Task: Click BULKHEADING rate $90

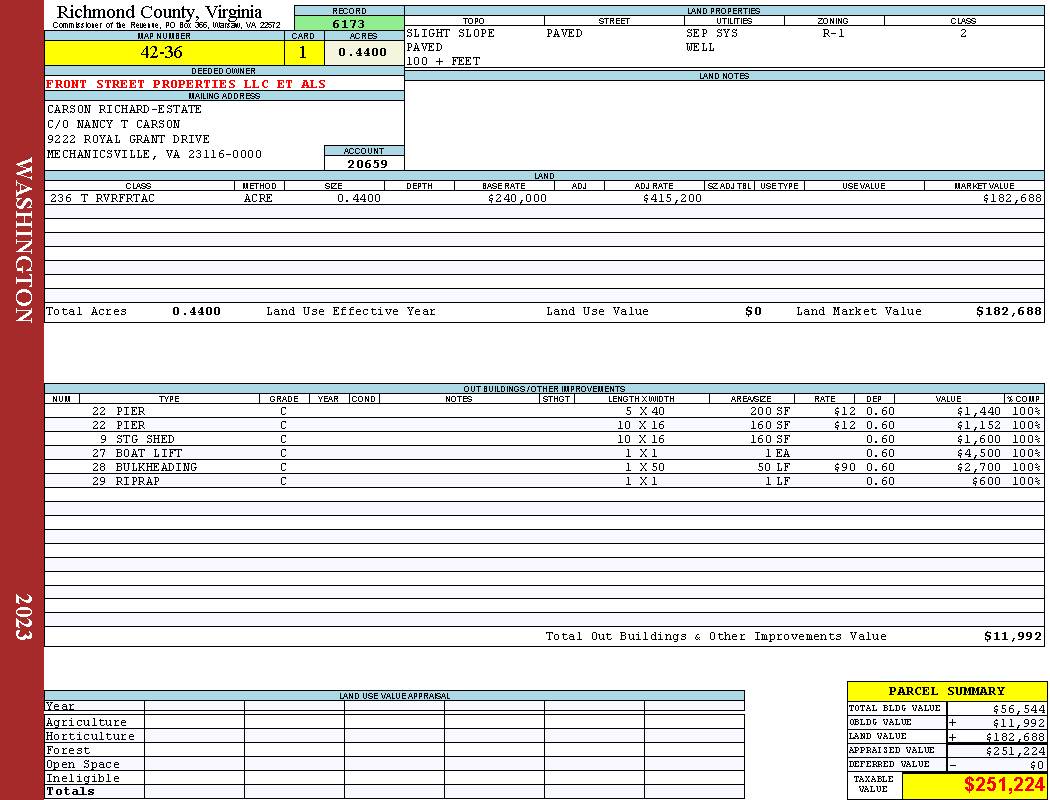Action: coord(845,467)
